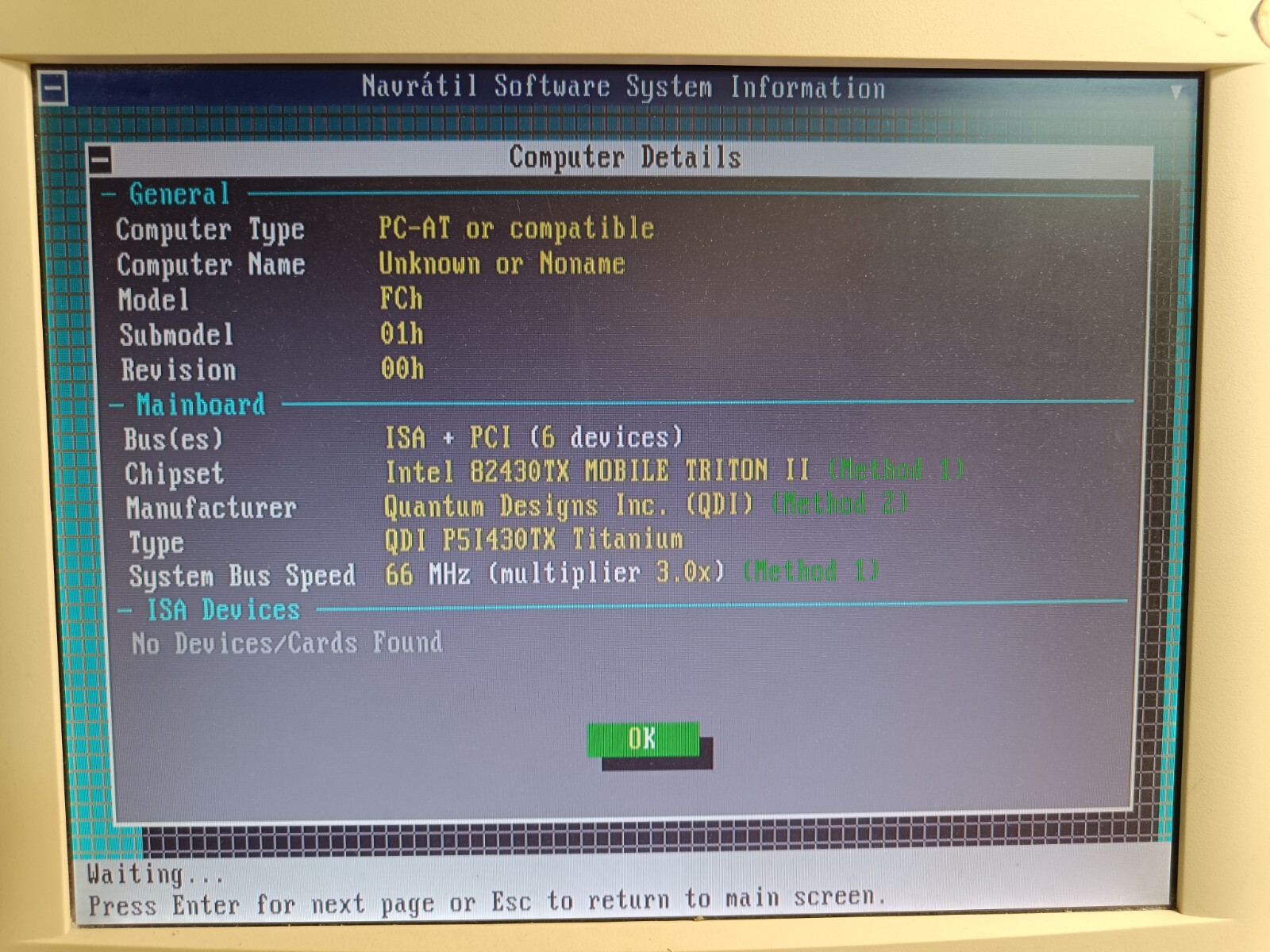Screen dimensions: 1270x952
Task: Click the 'Waiting...' status line
Action: click(155, 874)
